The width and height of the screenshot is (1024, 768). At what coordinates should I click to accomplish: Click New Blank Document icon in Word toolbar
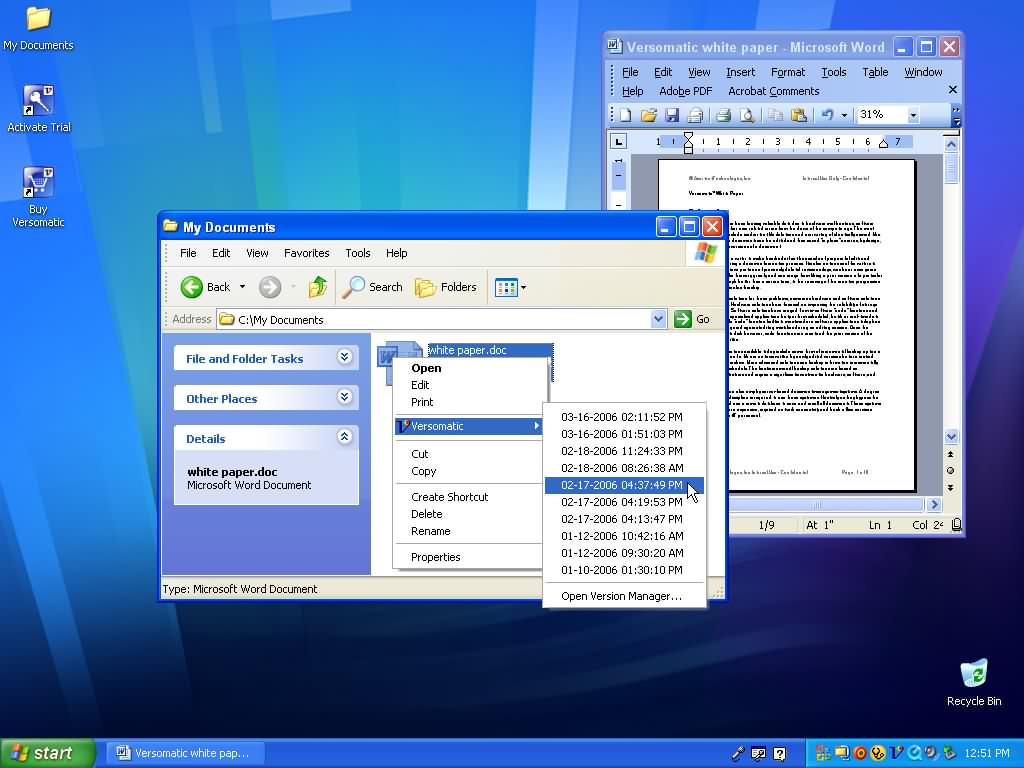(625, 116)
